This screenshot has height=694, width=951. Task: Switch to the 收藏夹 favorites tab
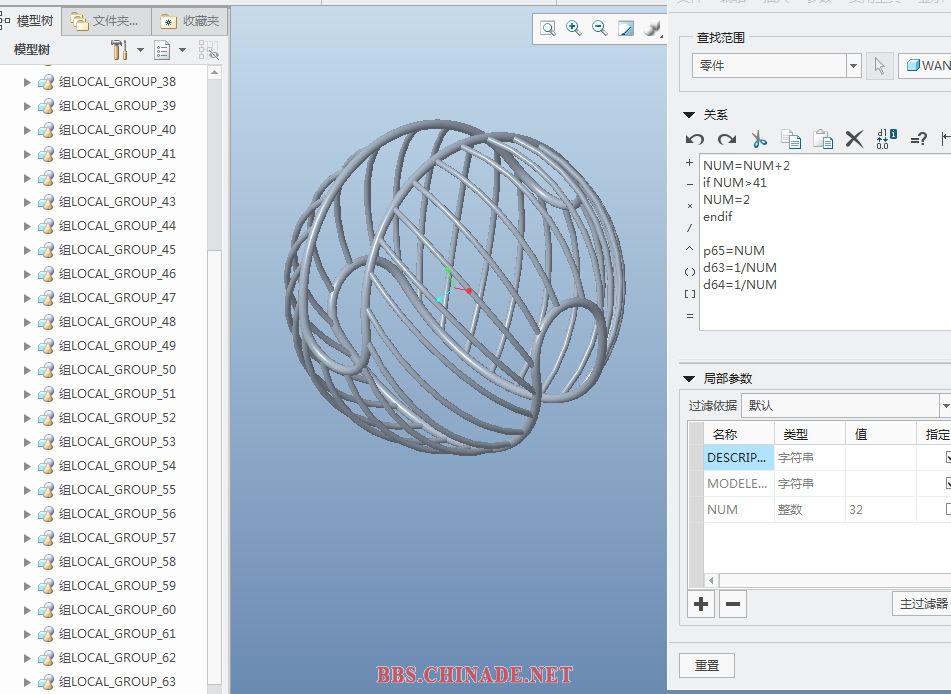coord(191,21)
